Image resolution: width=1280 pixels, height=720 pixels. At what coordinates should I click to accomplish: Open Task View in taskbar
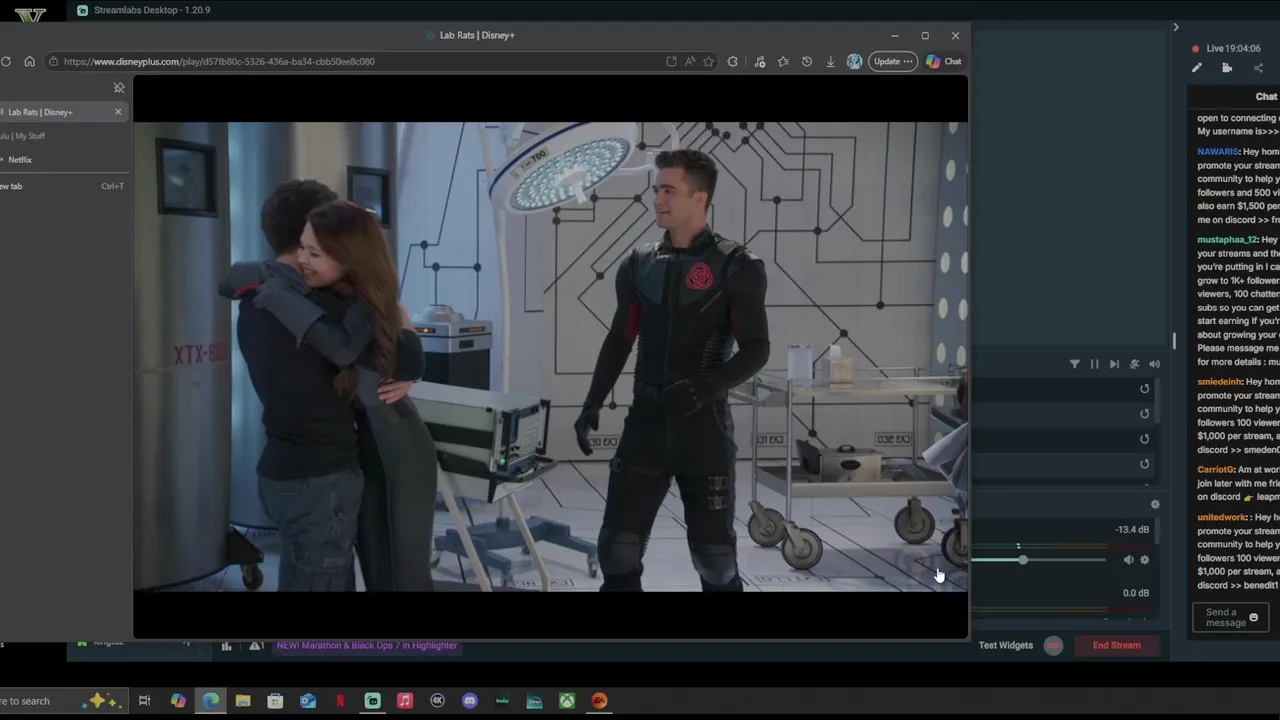coord(144,701)
